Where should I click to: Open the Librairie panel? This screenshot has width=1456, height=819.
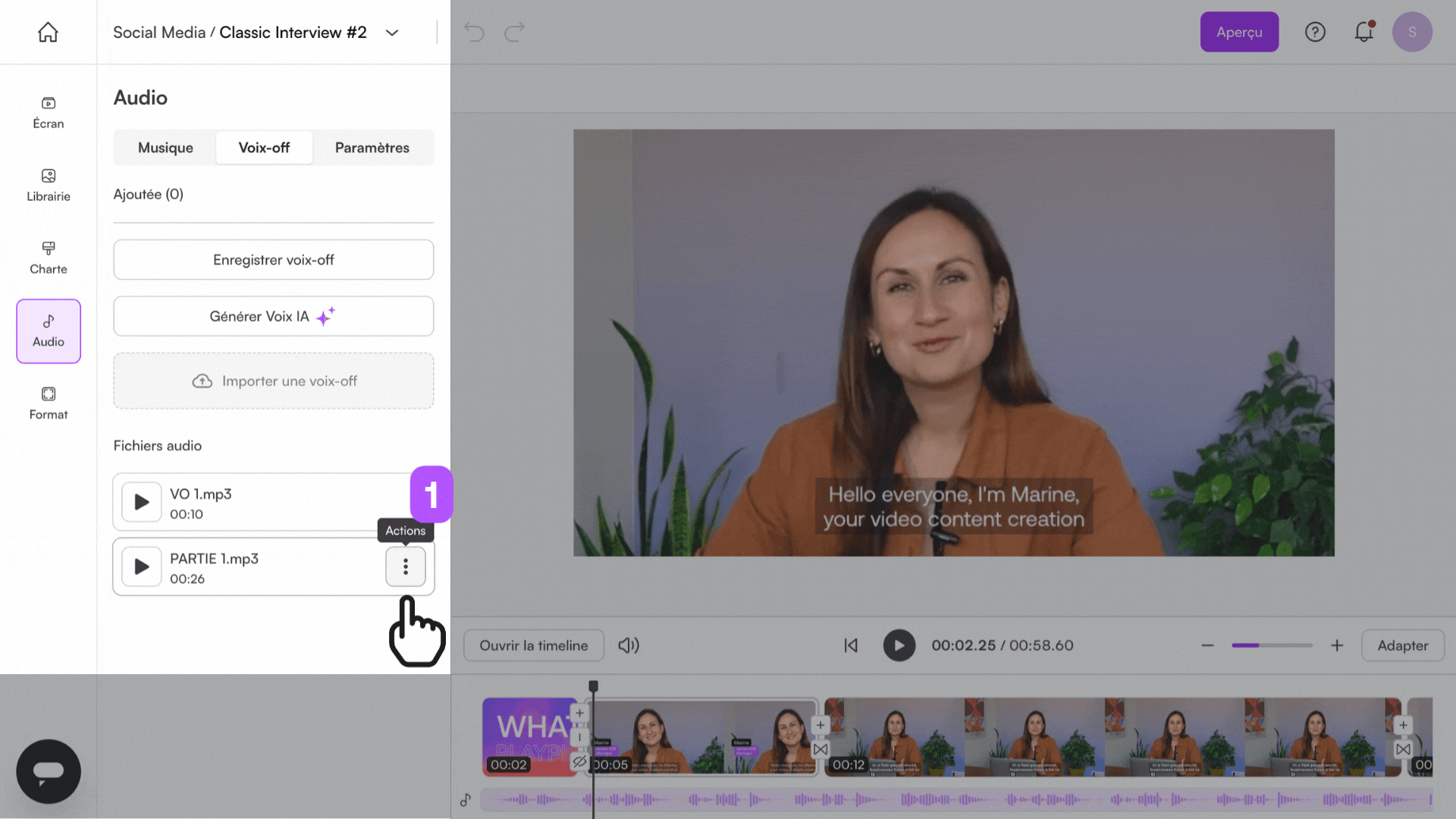[48, 184]
